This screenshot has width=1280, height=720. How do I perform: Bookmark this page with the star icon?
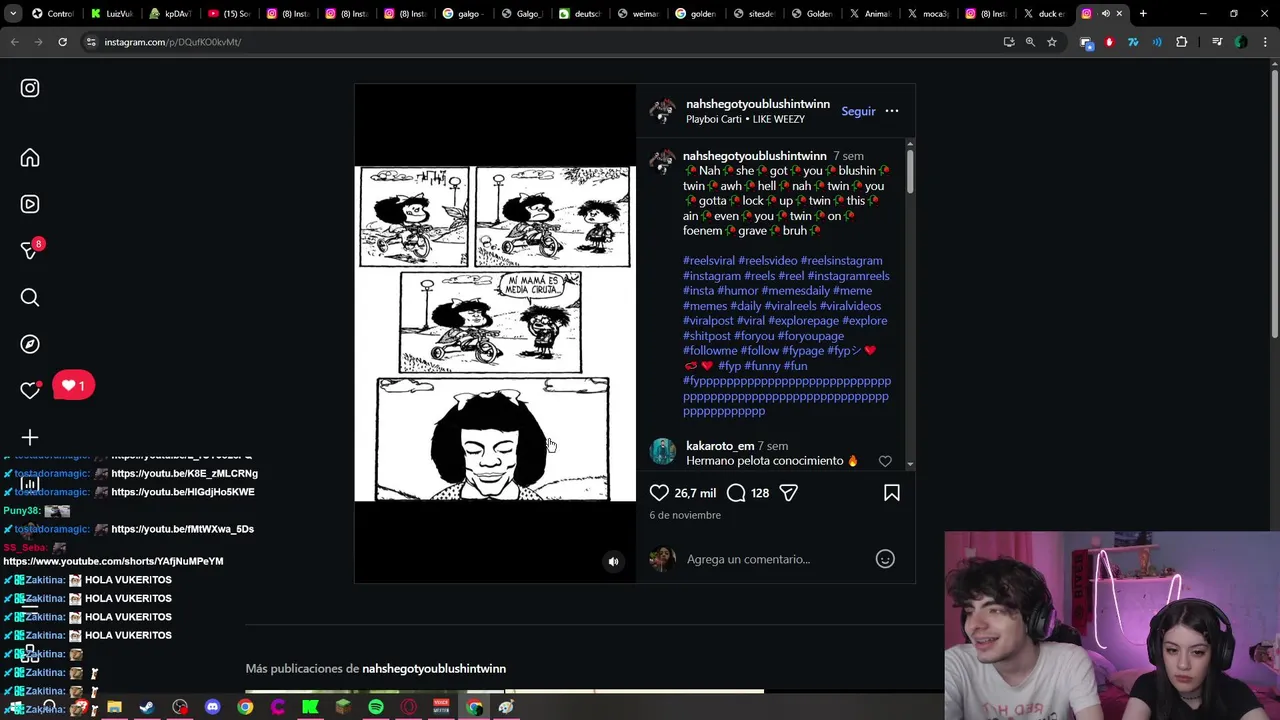pyautogui.click(x=1052, y=42)
